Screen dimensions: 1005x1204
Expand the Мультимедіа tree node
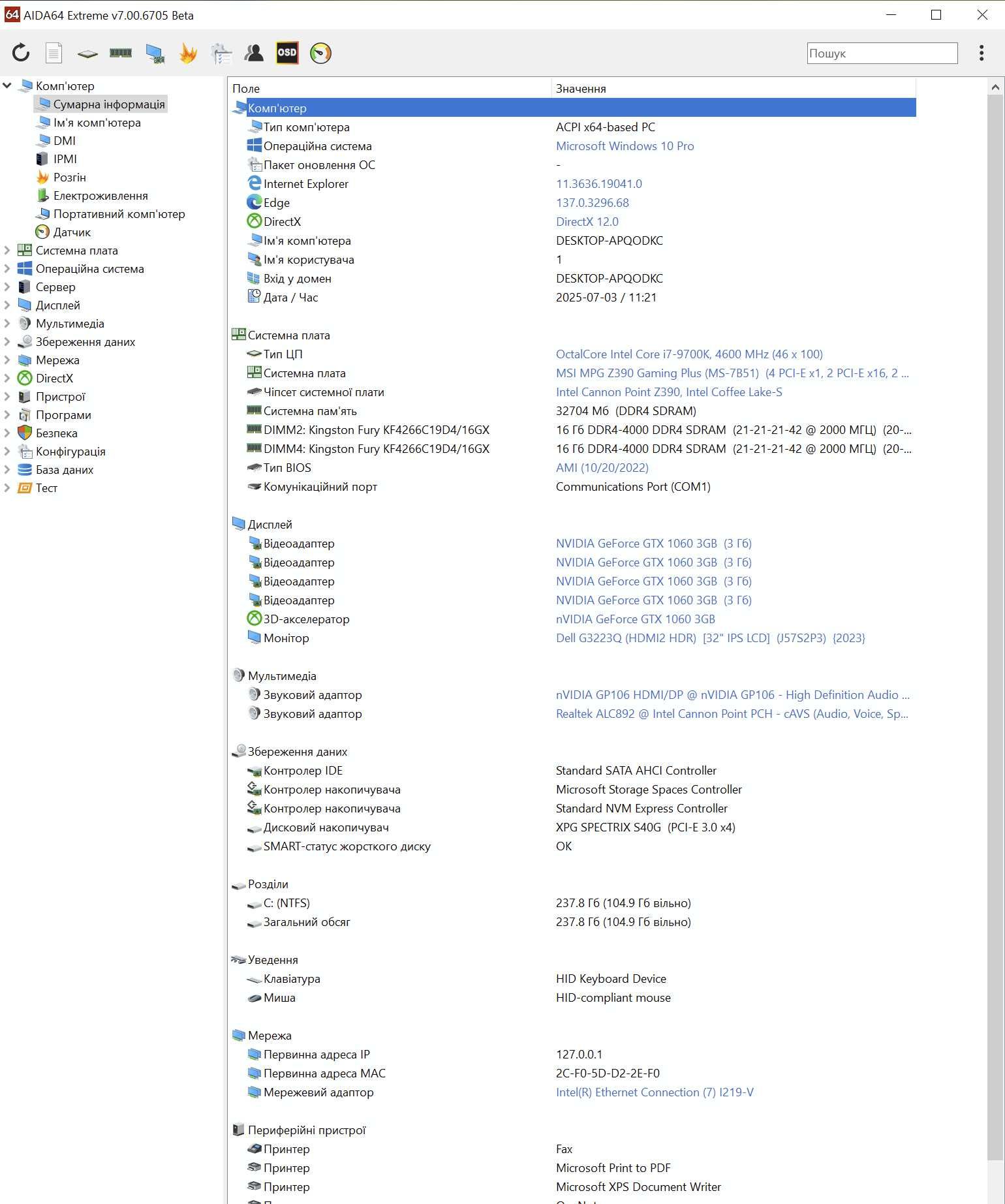[x=7, y=323]
